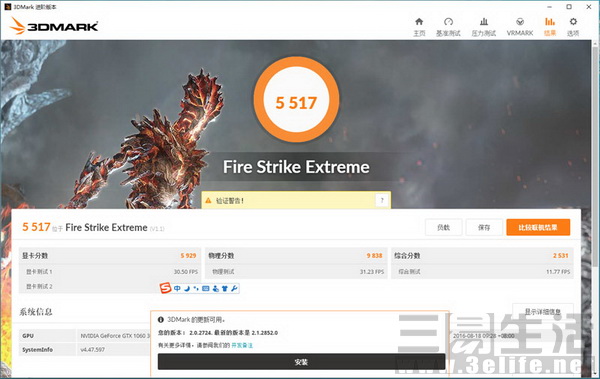Click the black 安装 install button
Image resolution: width=600 pixels, height=379 pixels.
coord(301,362)
